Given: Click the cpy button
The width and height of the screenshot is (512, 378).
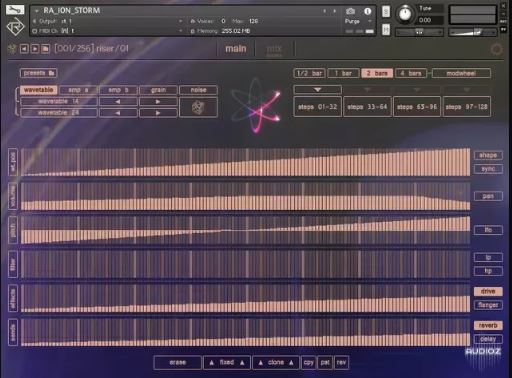Looking at the screenshot, I should coord(309,363).
